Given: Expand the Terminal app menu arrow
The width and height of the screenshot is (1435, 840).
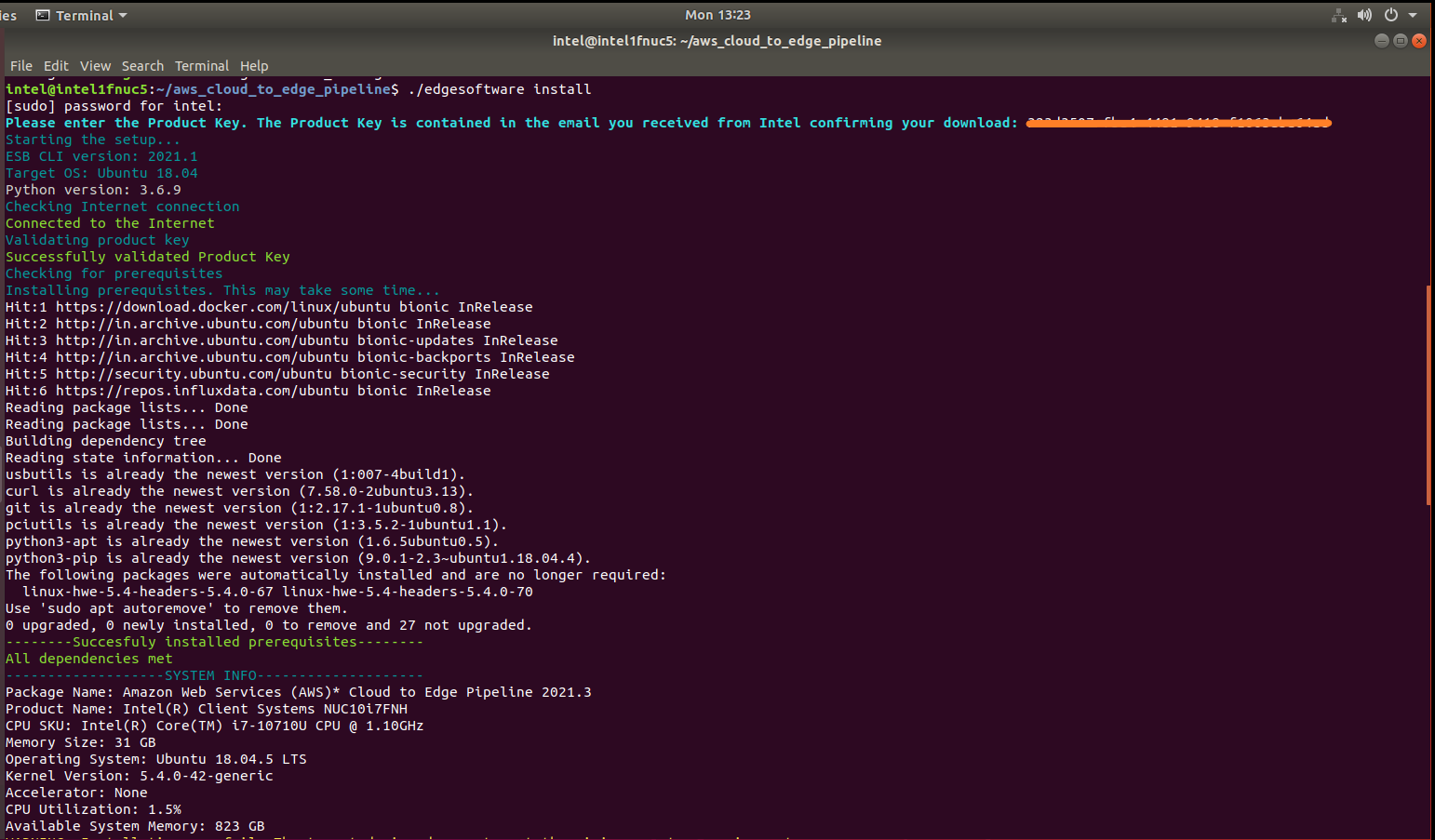Looking at the screenshot, I should point(123,16).
